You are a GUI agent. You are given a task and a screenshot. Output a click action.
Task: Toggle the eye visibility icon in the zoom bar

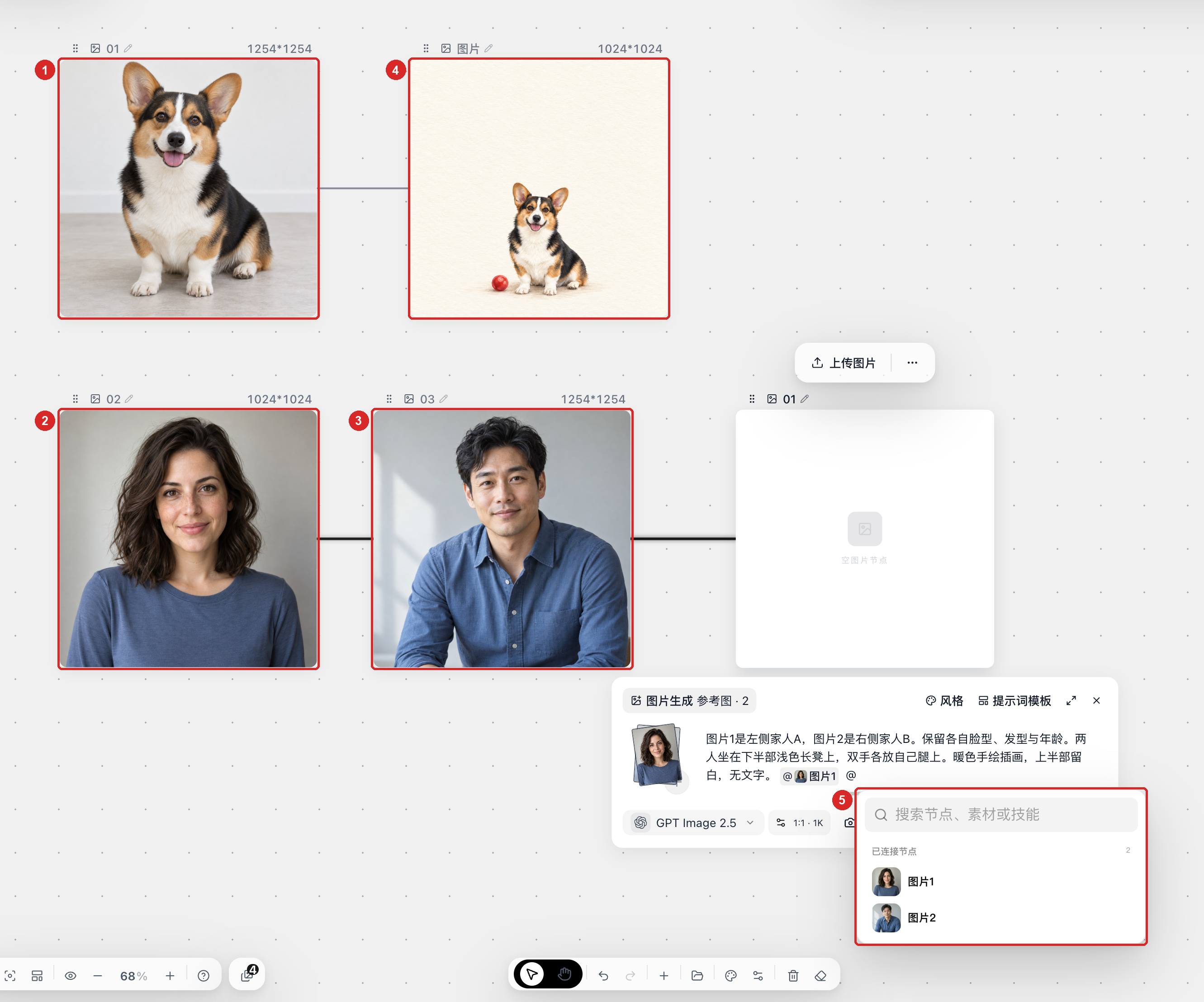point(71,976)
